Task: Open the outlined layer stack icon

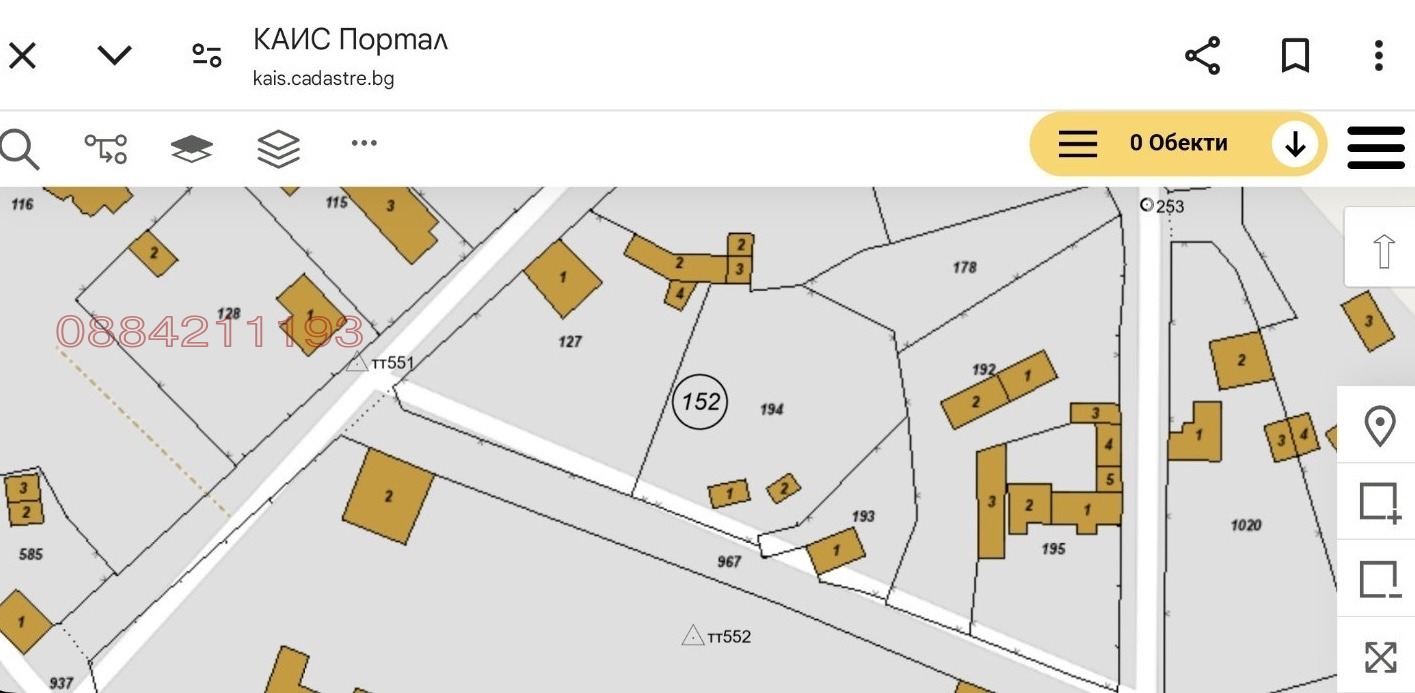Action: [278, 149]
